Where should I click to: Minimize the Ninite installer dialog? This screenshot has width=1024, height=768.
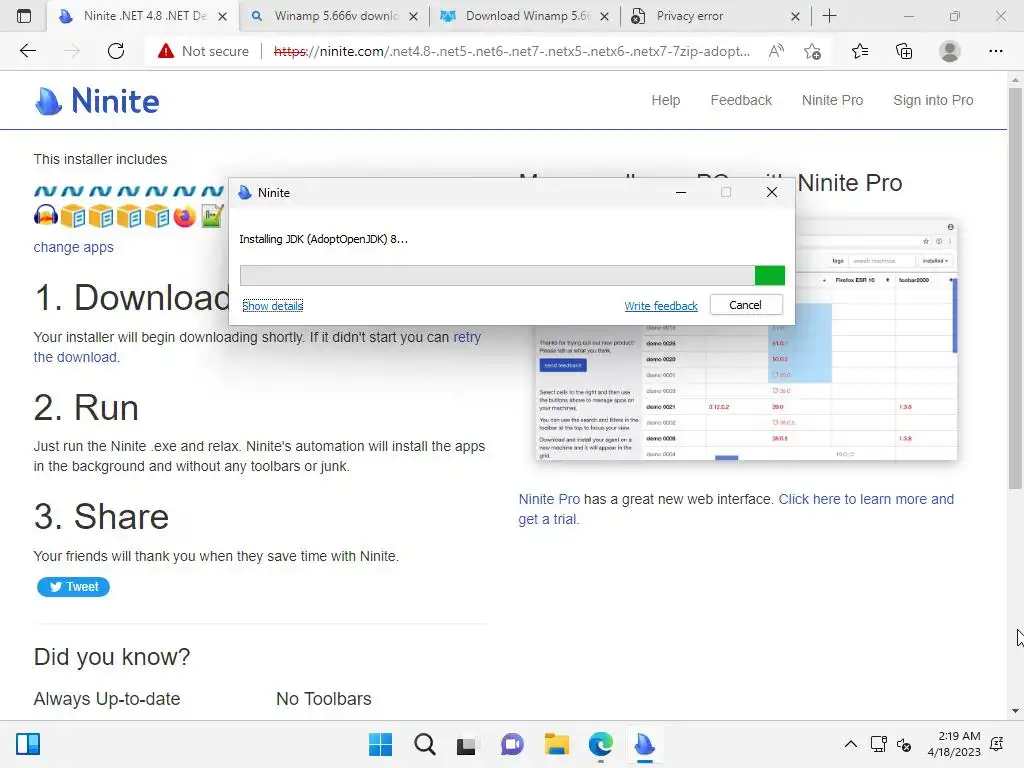[680, 192]
